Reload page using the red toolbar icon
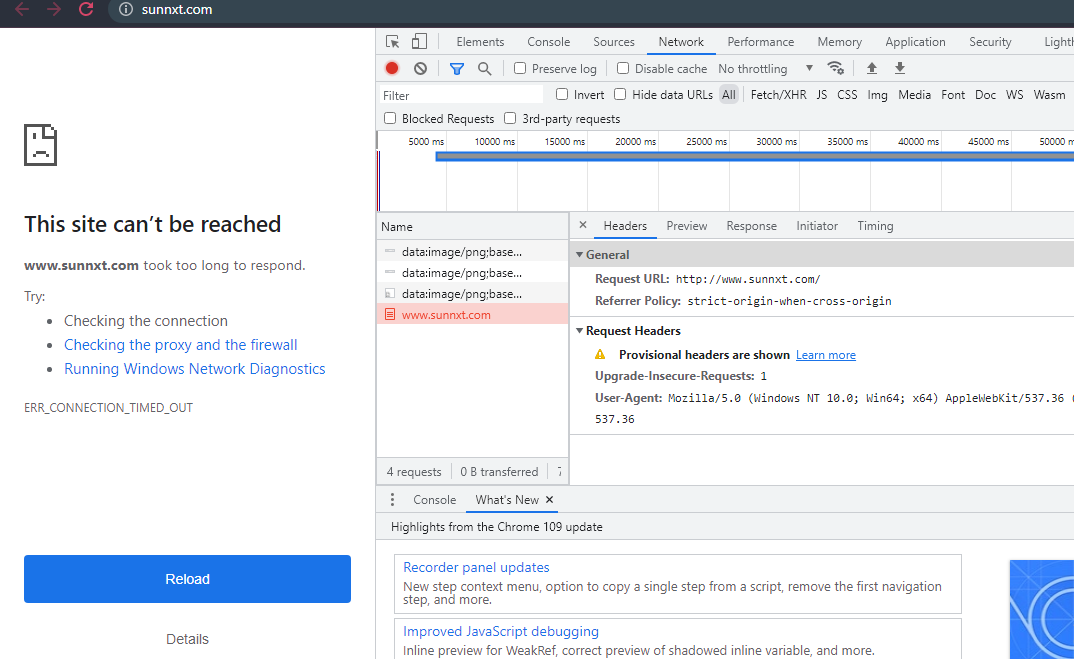1074x659 pixels. click(86, 10)
